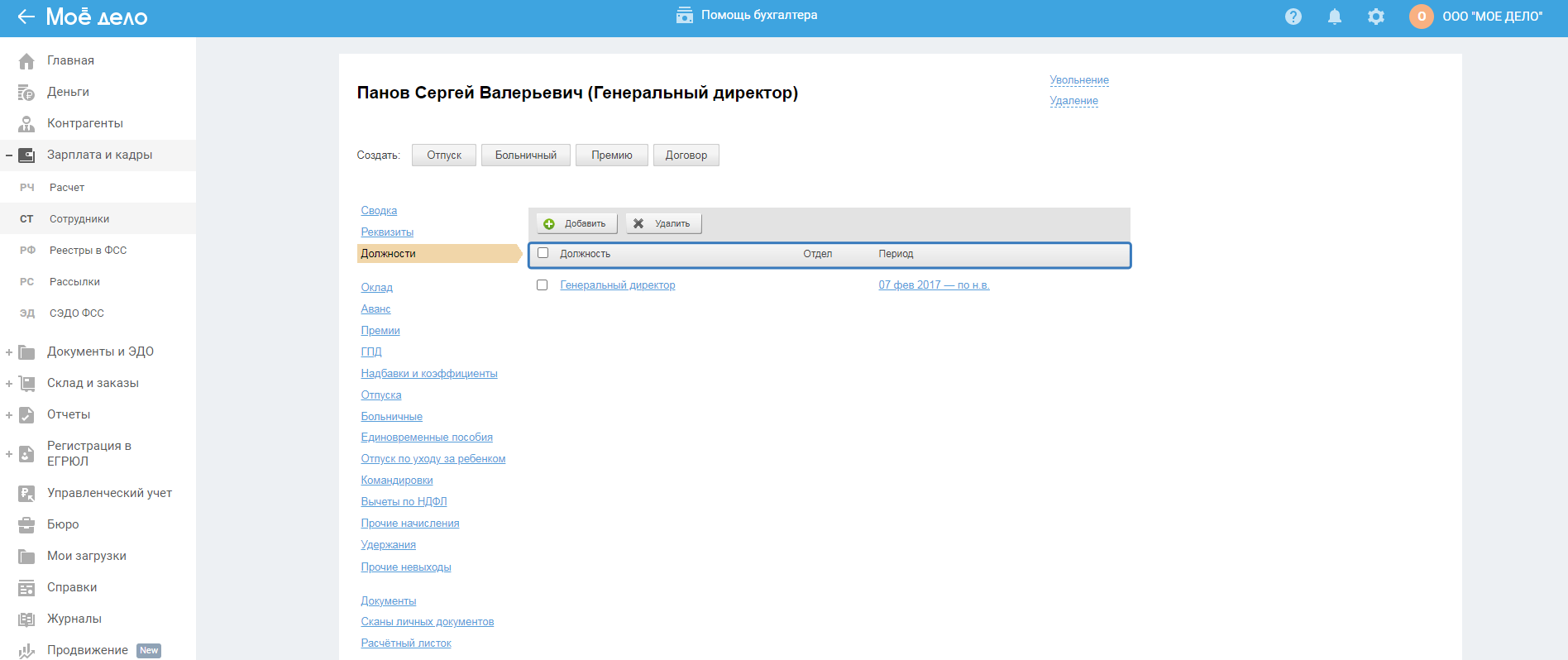Click the Мои загрузки folder icon
The image size is (1568, 660).
(26, 557)
